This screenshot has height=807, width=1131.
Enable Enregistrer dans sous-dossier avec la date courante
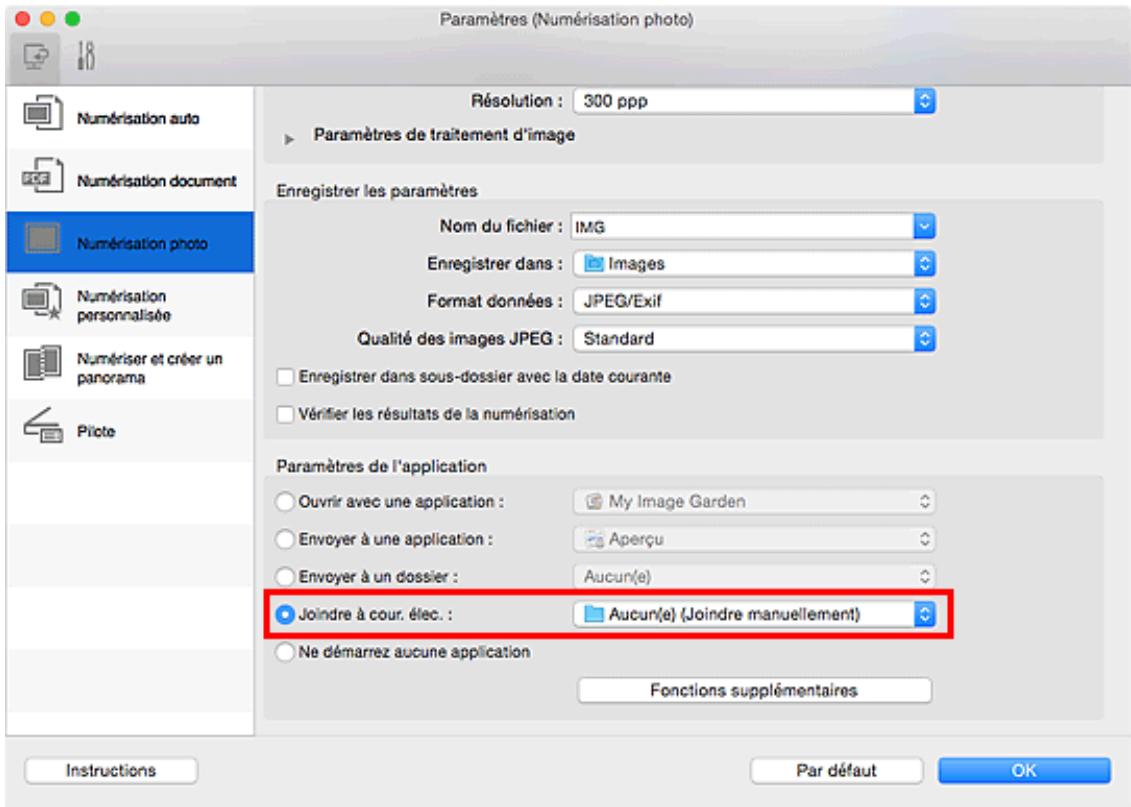pos(286,377)
